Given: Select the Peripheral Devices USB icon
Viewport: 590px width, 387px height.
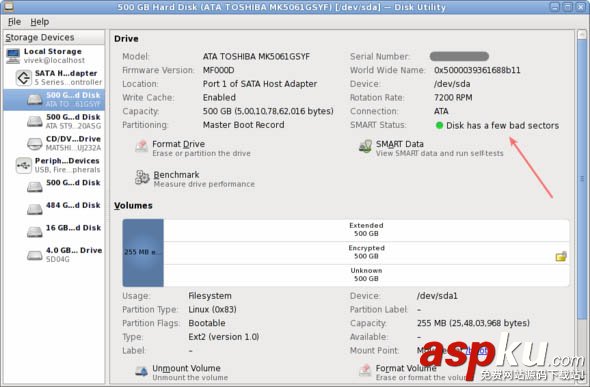Looking at the screenshot, I should click(x=24, y=165).
